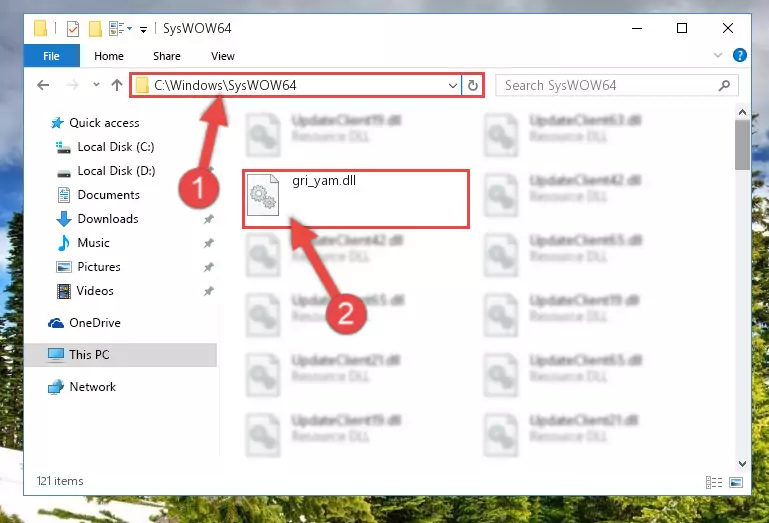Image resolution: width=769 pixels, height=523 pixels.
Task: Open Pictures in the sidebar
Action: pos(99,267)
